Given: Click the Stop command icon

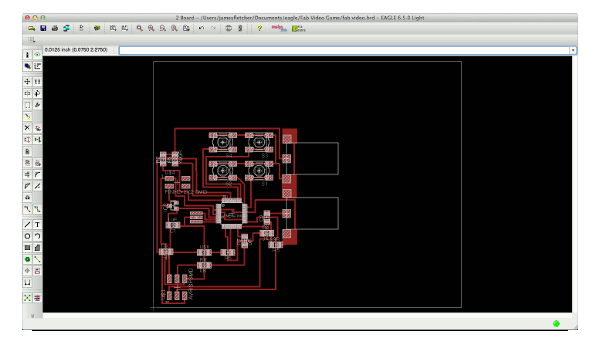Looking at the screenshot, I should 228,28.
